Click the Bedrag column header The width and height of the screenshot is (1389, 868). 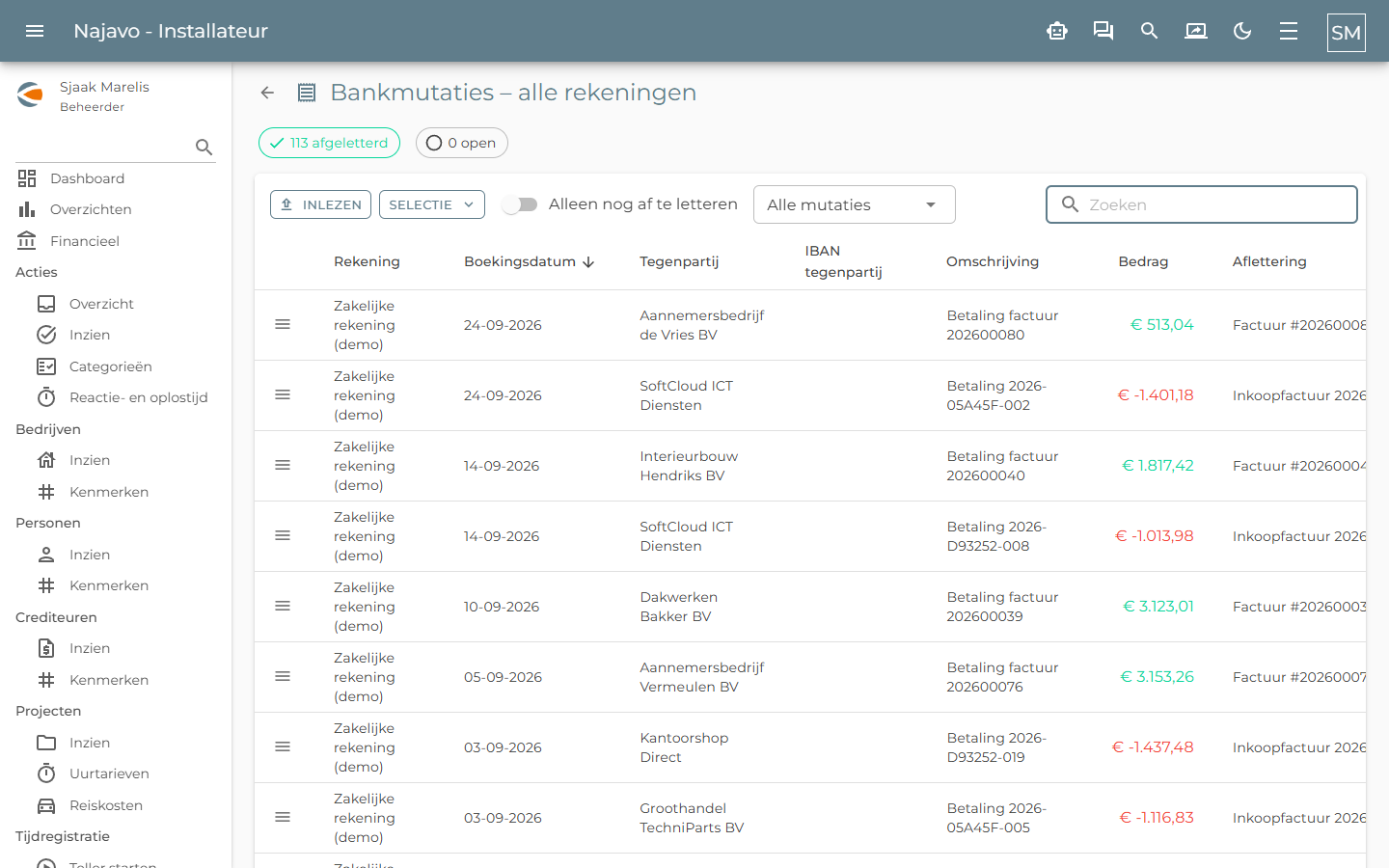pyautogui.click(x=1143, y=261)
